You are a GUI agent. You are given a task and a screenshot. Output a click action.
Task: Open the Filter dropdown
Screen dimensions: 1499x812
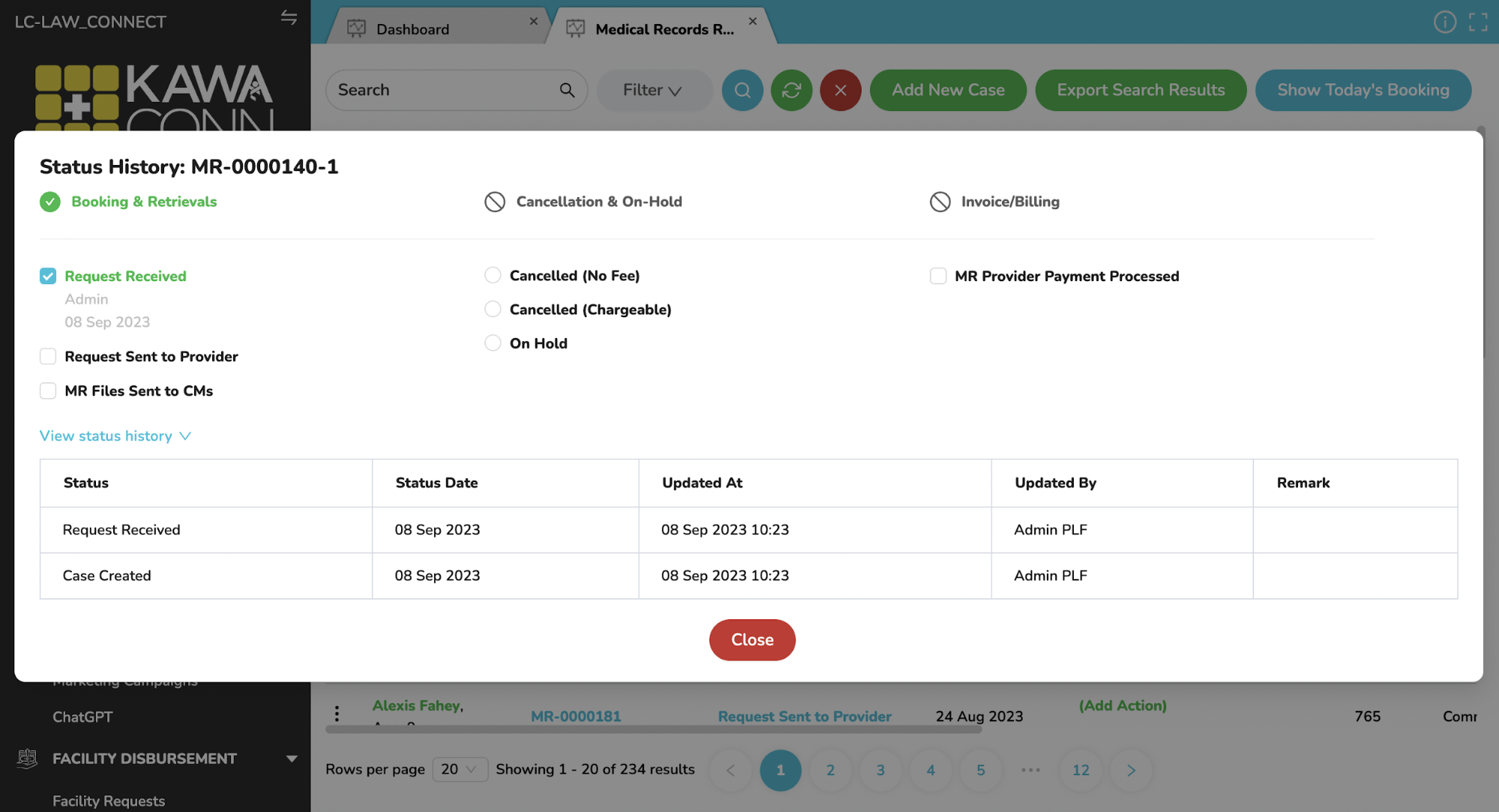point(652,90)
